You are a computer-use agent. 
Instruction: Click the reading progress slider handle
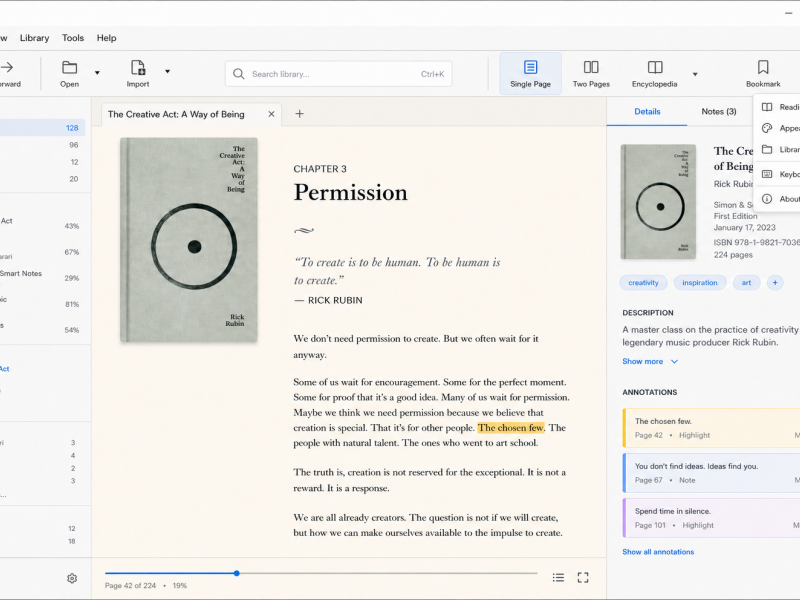click(237, 573)
